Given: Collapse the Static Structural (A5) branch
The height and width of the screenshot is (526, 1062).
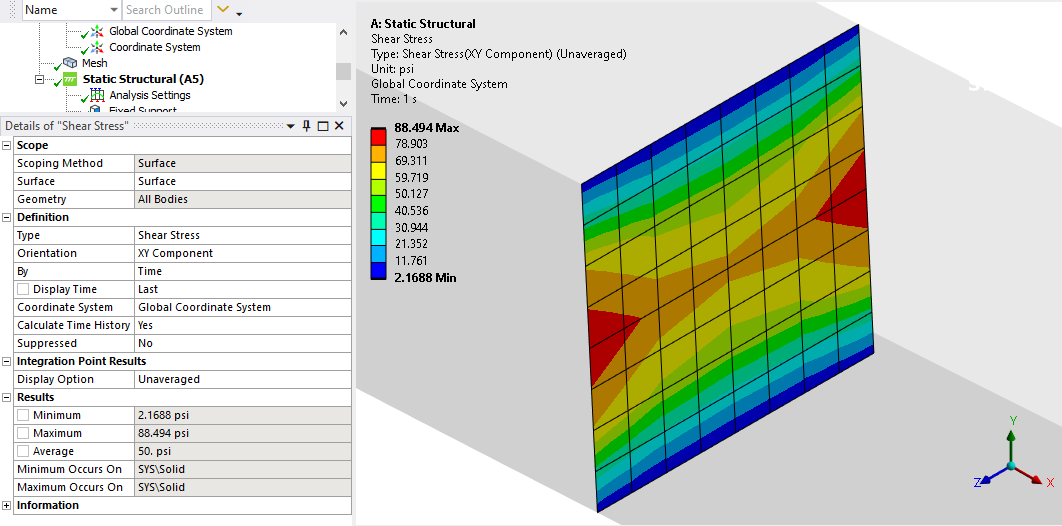Looking at the screenshot, I should click(40, 79).
